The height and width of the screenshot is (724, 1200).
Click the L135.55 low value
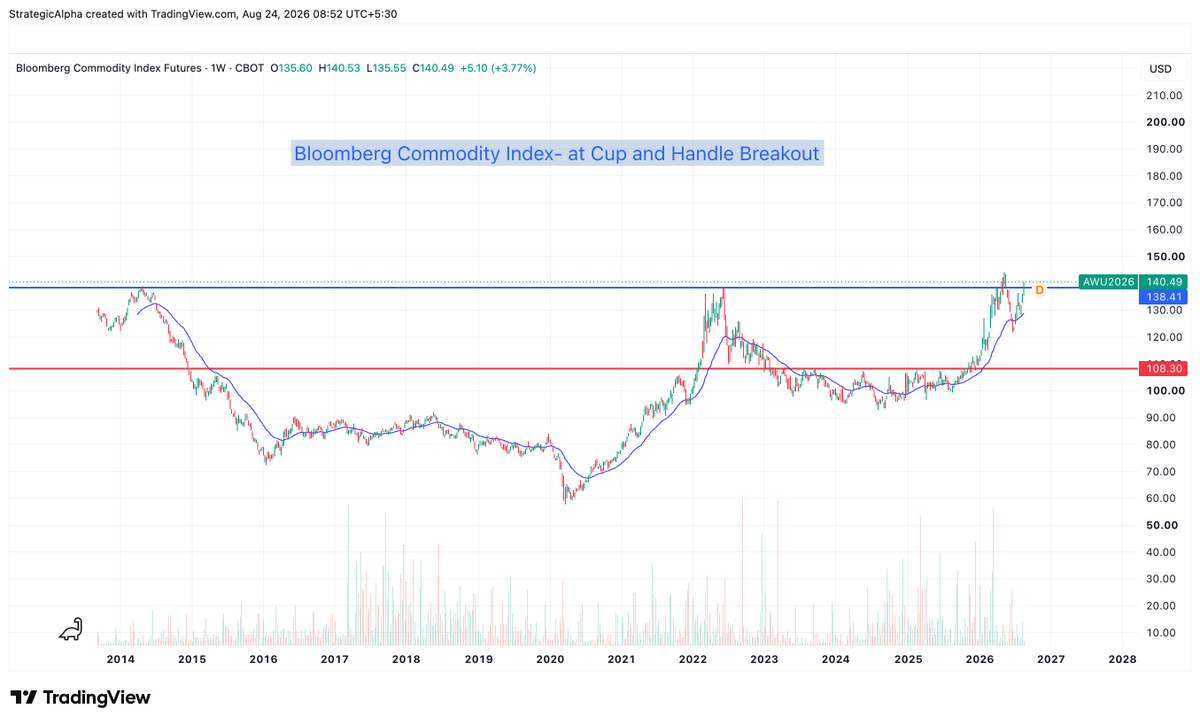[x=385, y=68]
